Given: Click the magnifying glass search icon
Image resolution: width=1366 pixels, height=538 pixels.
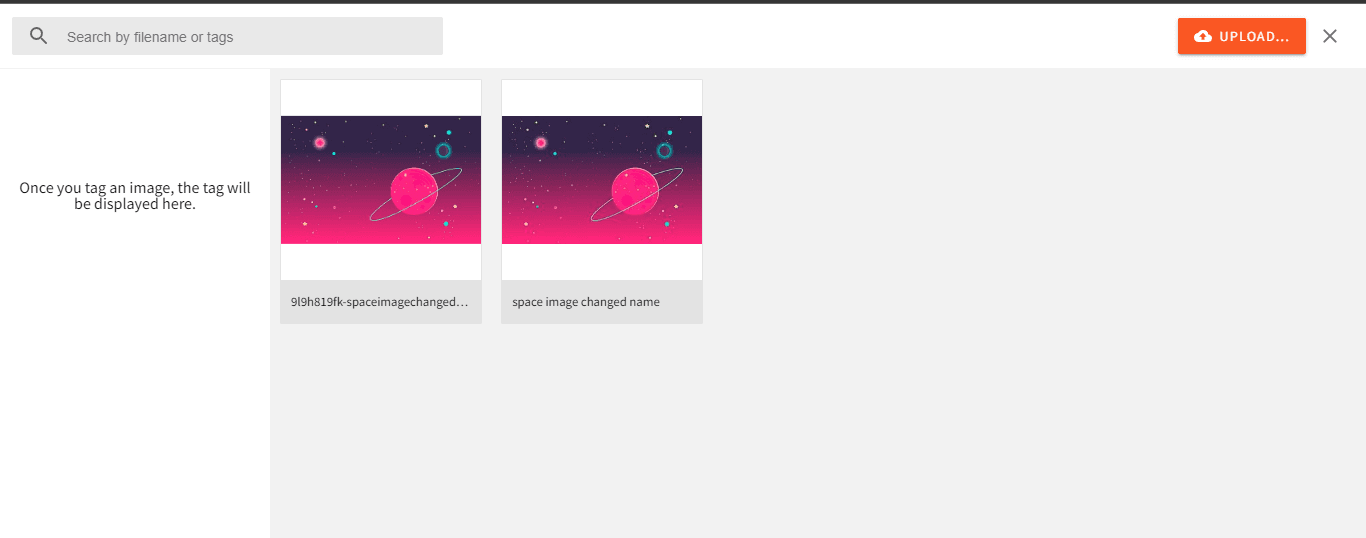Looking at the screenshot, I should tap(39, 37).
